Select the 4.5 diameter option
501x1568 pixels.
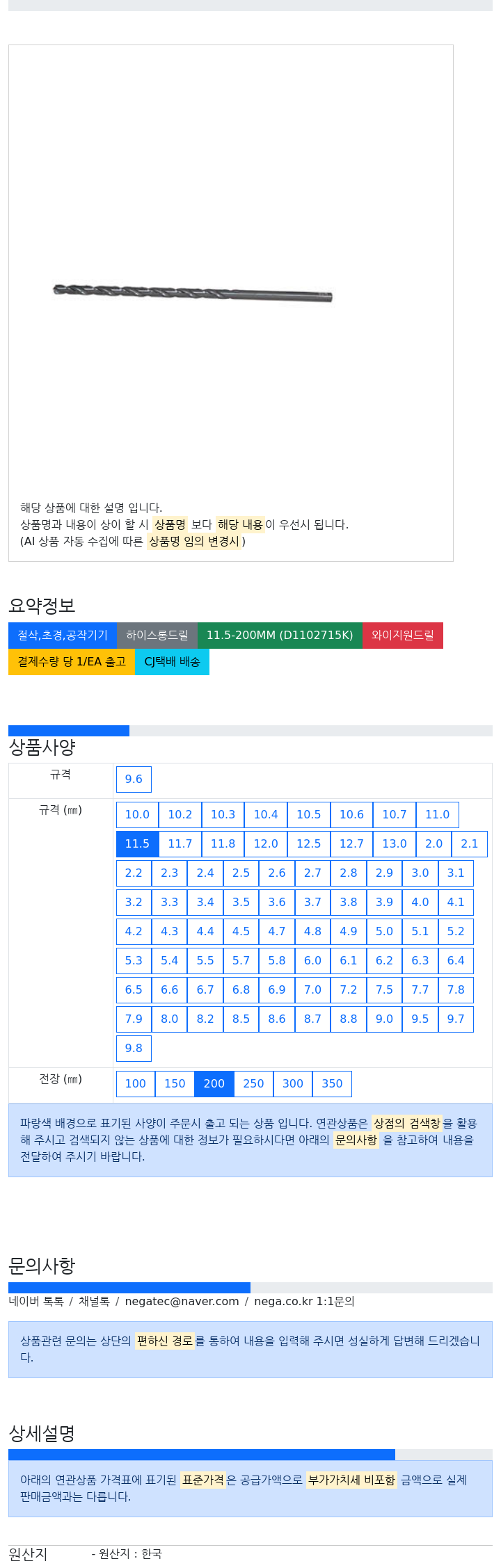pos(241,932)
